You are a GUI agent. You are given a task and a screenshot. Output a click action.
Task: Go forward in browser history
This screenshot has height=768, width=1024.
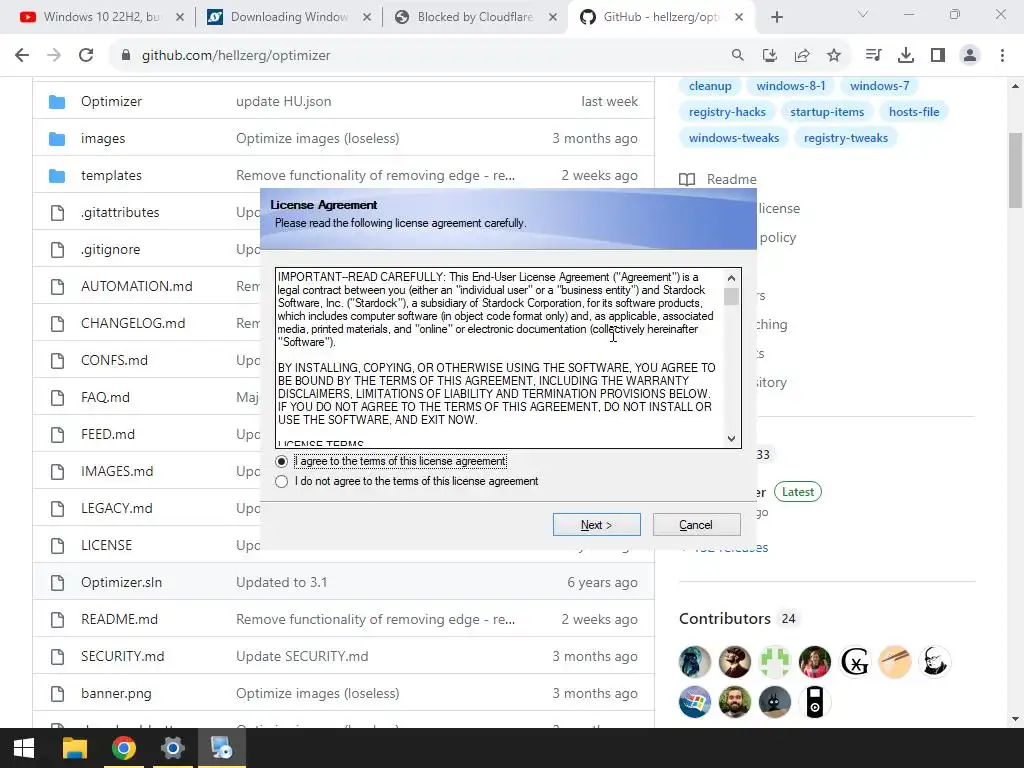pos(54,56)
